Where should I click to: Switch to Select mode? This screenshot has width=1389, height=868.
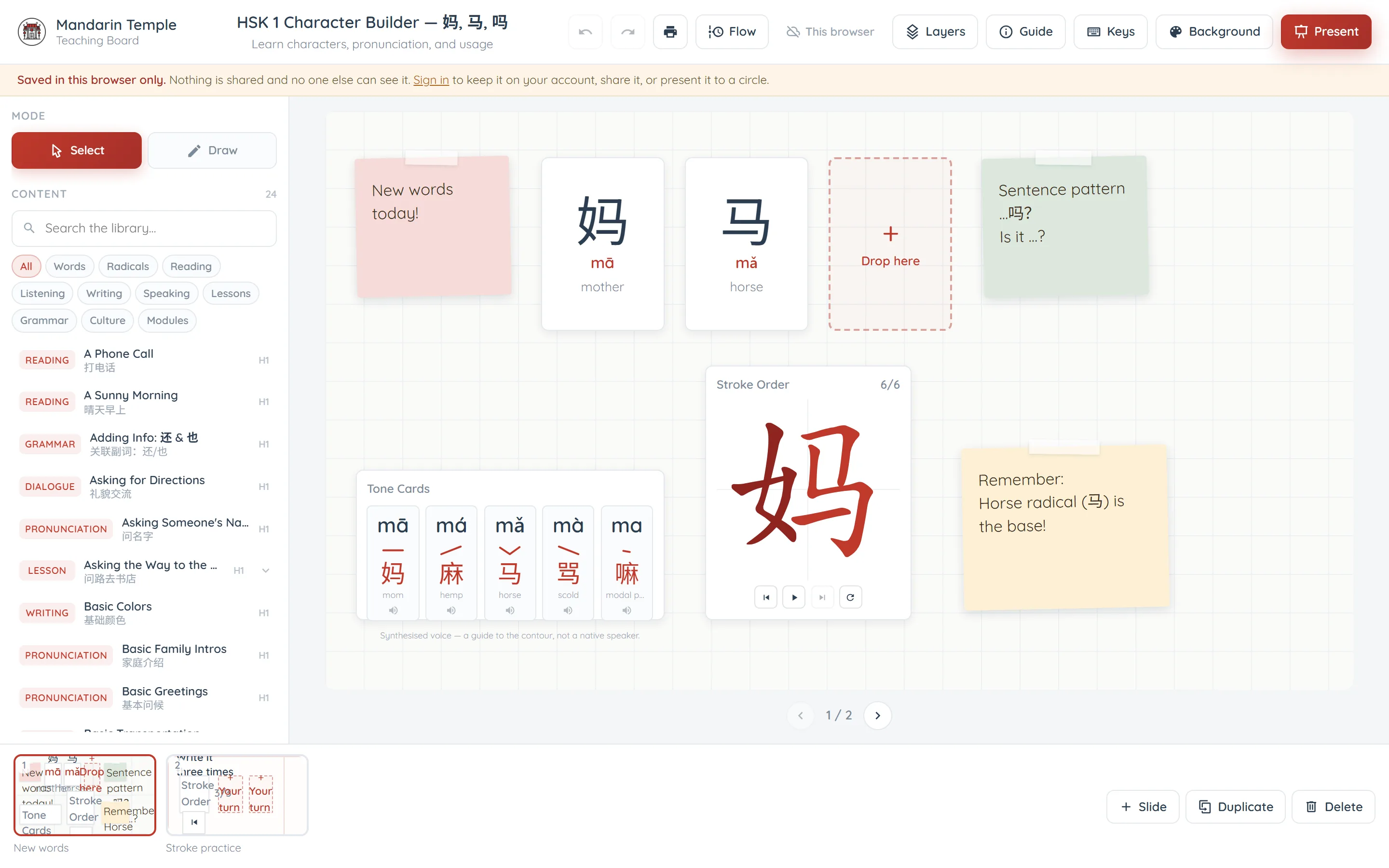pyautogui.click(x=76, y=150)
